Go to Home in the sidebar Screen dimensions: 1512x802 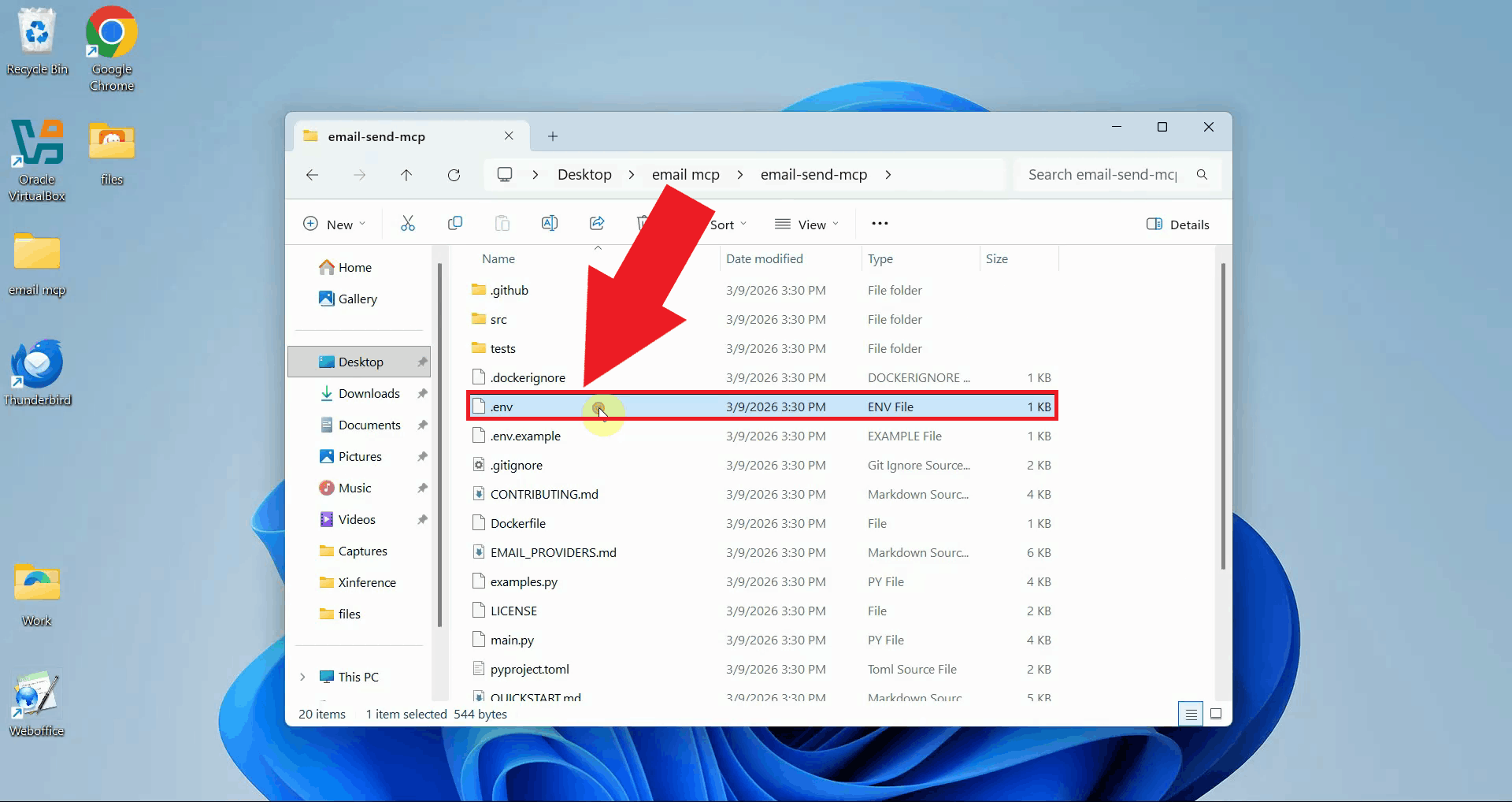click(354, 267)
